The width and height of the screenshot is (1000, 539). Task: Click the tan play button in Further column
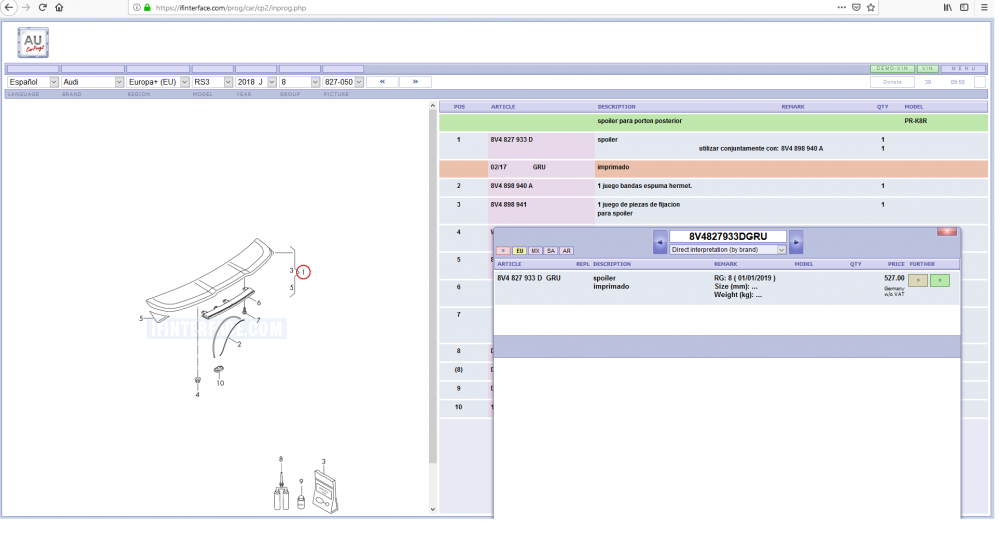pyautogui.click(x=918, y=280)
